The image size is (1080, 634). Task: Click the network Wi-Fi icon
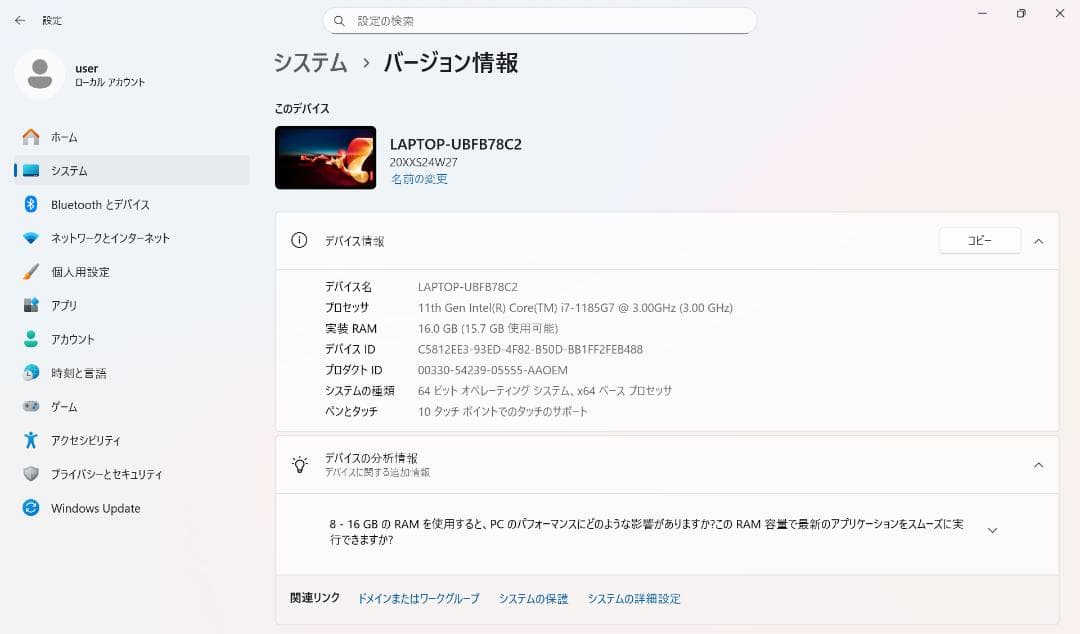31,238
